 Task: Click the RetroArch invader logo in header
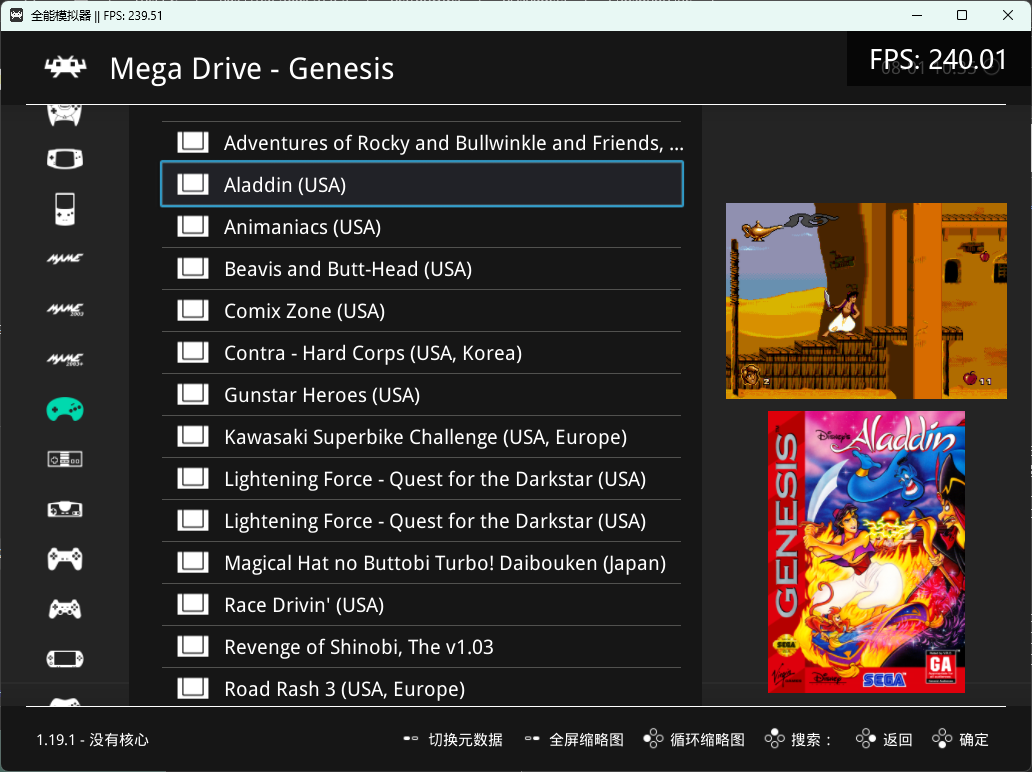[x=66, y=68]
